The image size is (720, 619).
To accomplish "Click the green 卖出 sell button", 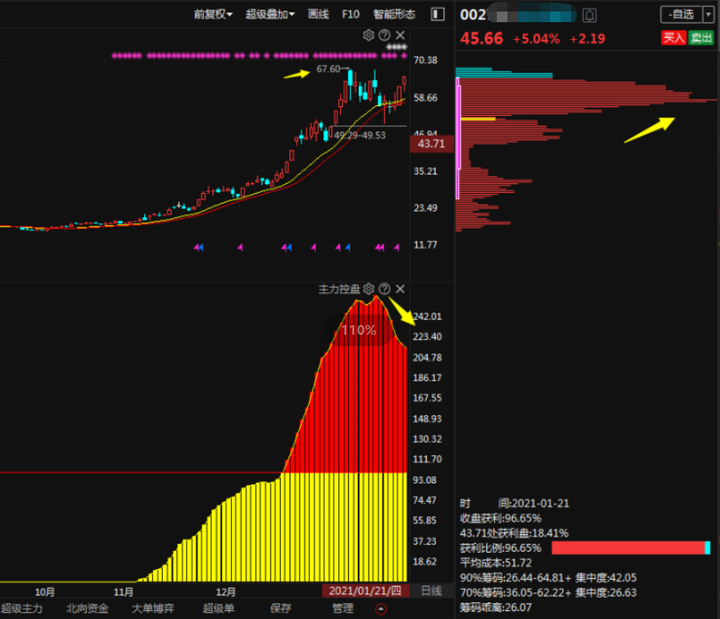I will pos(701,38).
